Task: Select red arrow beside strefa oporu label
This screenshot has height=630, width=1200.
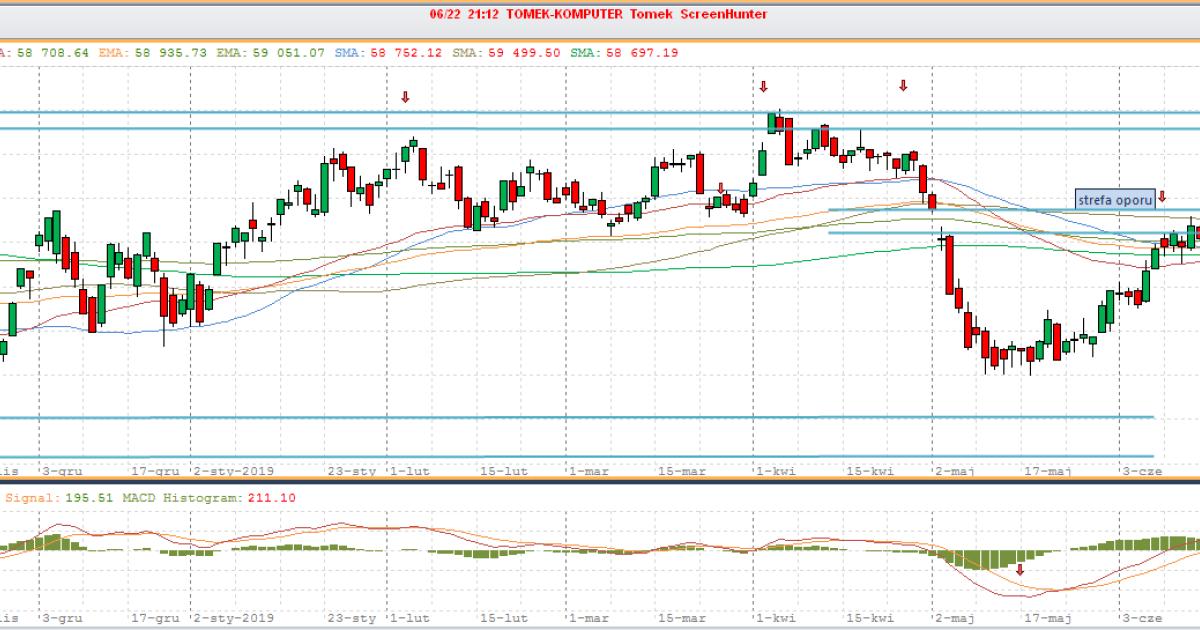Action: tap(1162, 198)
